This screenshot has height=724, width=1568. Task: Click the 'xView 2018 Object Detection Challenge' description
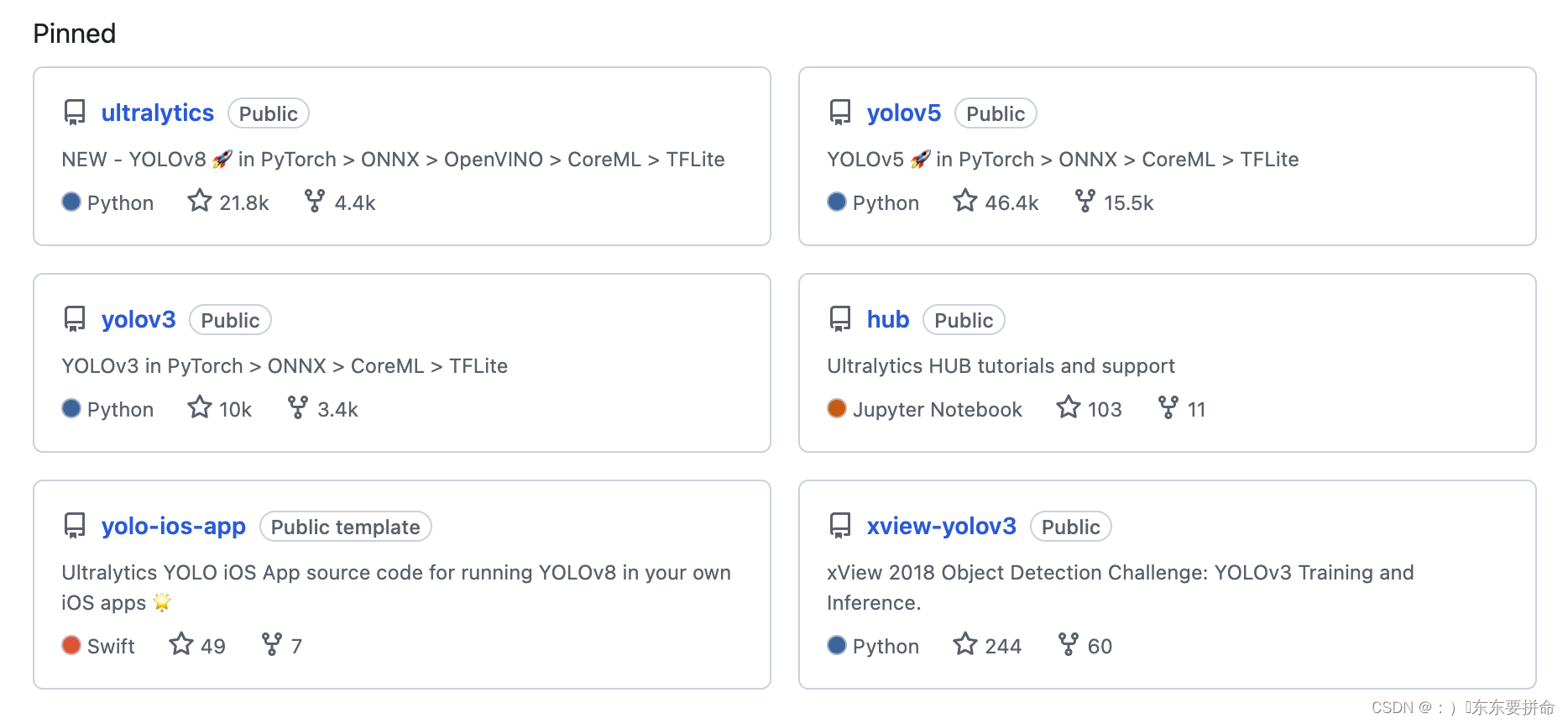(1121, 587)
